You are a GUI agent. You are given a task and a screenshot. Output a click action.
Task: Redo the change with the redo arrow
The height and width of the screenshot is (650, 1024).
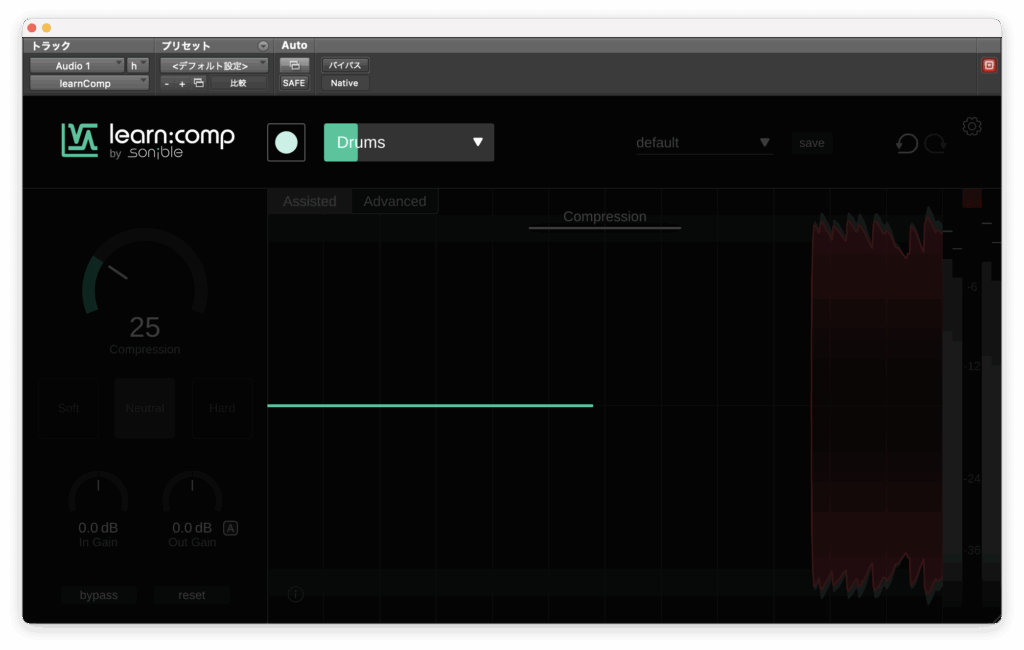[935, 143]
